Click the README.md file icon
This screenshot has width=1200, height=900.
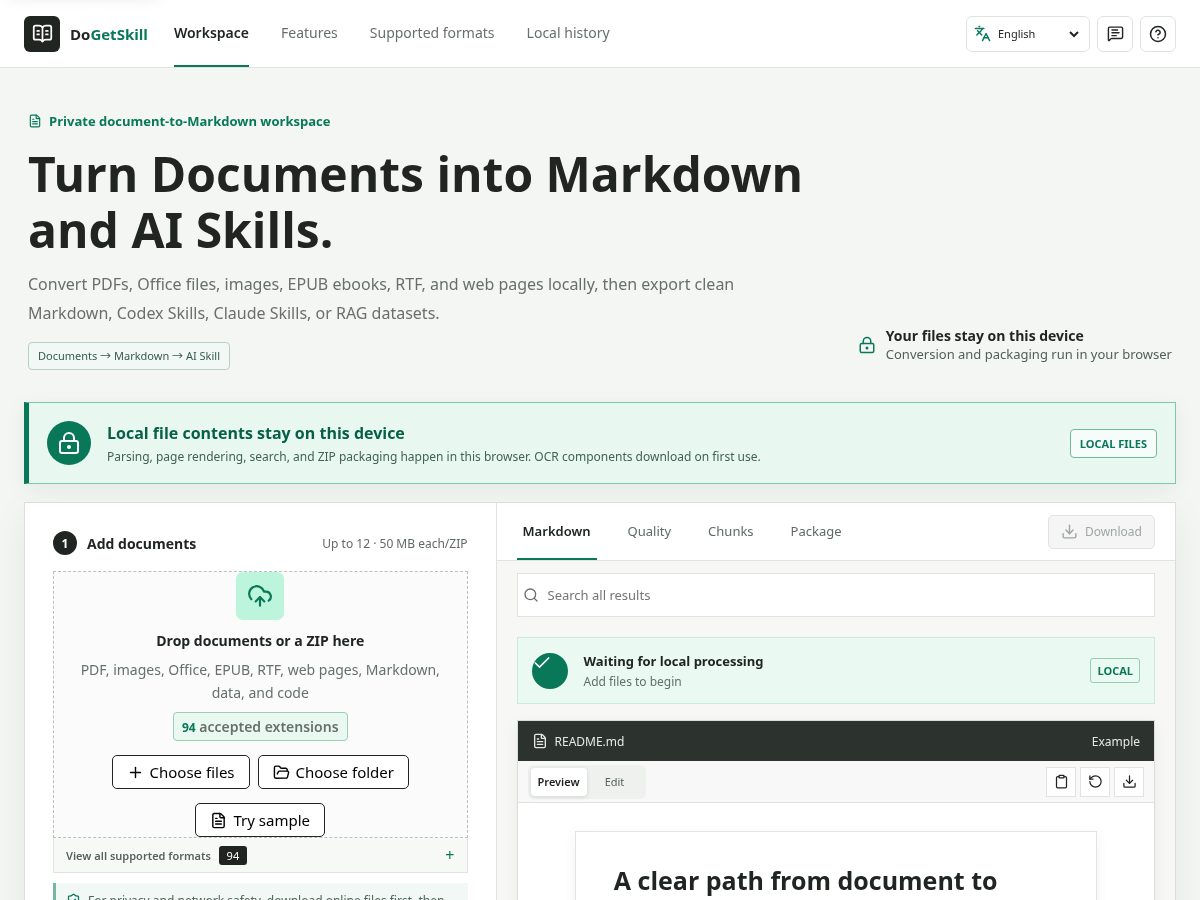(540, 741)
